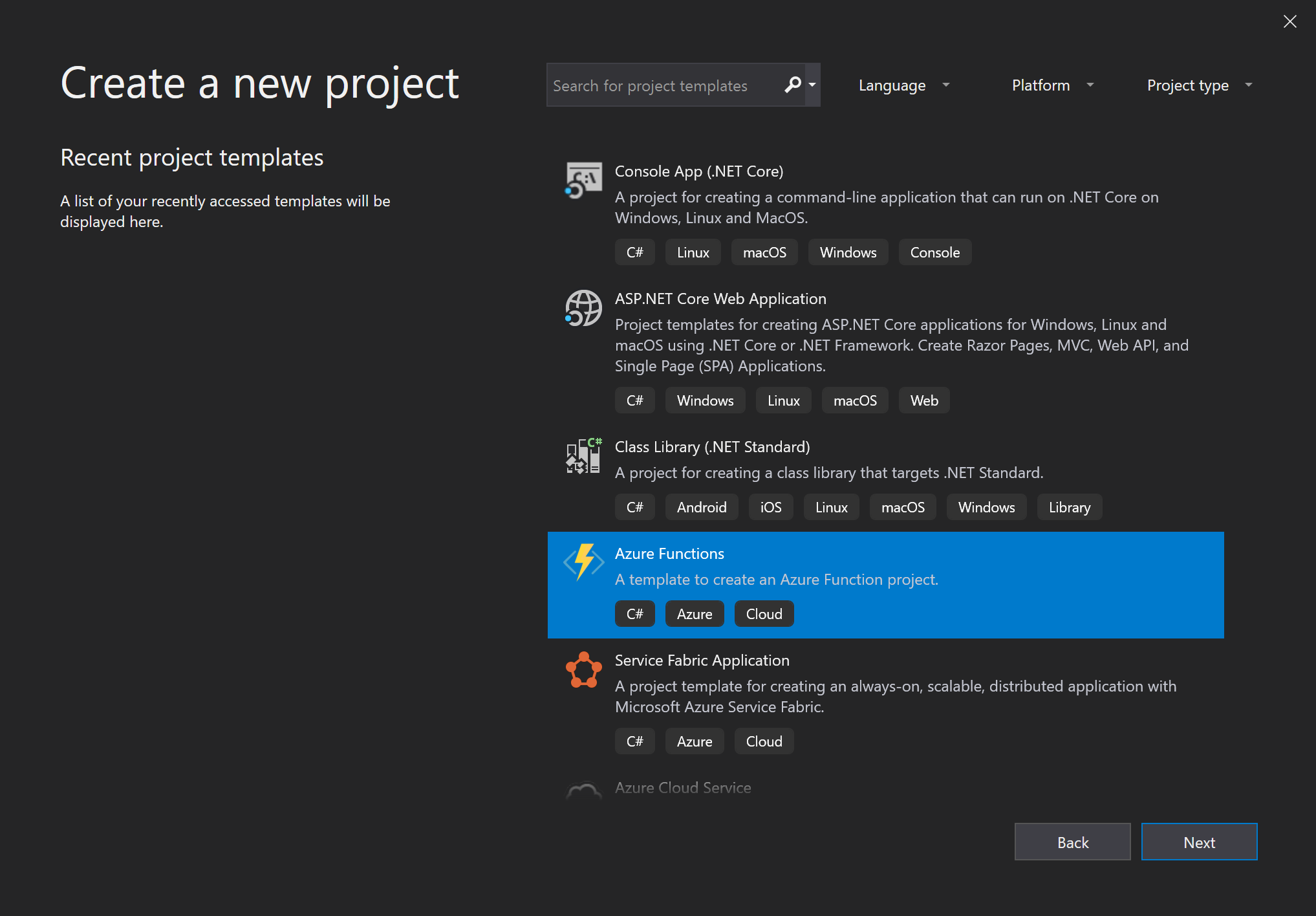Click the Azure Functions lightning bolt icon

coord(583,562)
